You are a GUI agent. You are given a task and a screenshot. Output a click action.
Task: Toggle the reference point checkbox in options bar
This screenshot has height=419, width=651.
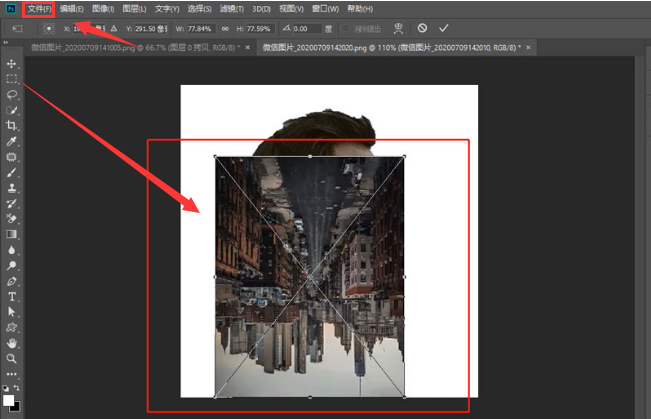pyautogui.click(x=48, y=28)
